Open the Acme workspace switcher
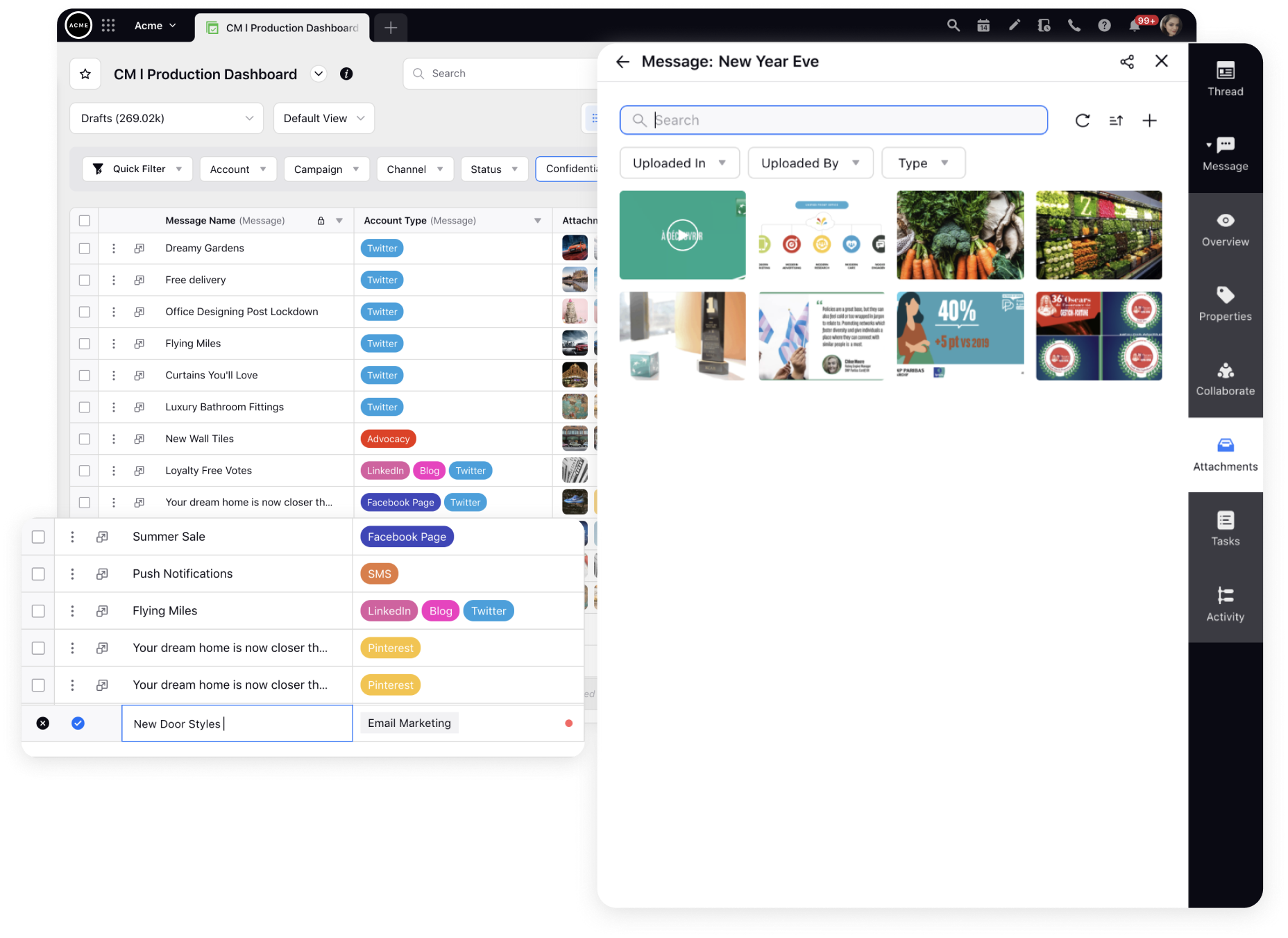1288x938 pixels. tap(155, 26)
